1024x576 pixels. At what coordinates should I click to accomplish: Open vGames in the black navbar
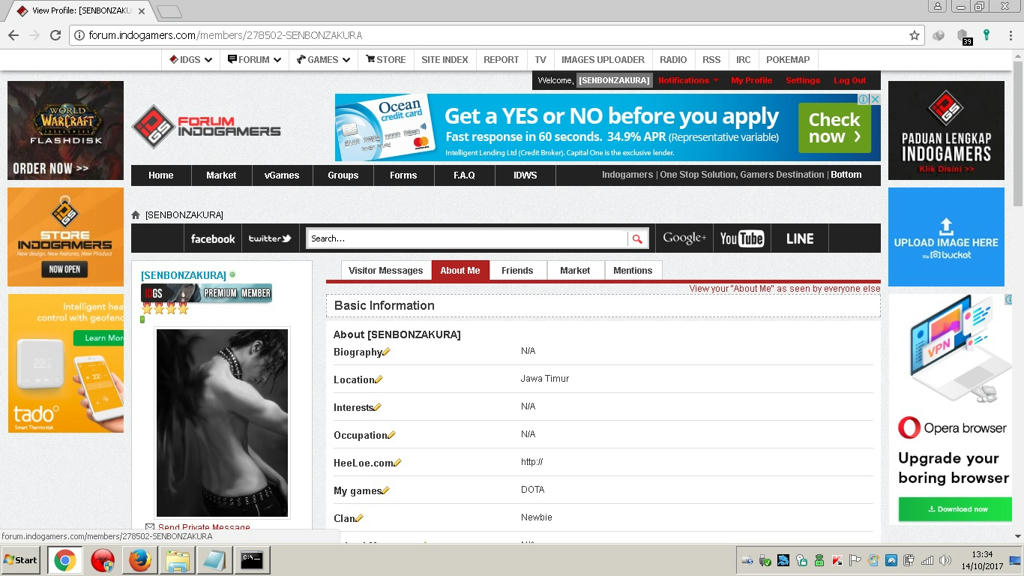[x=281, y=175]
